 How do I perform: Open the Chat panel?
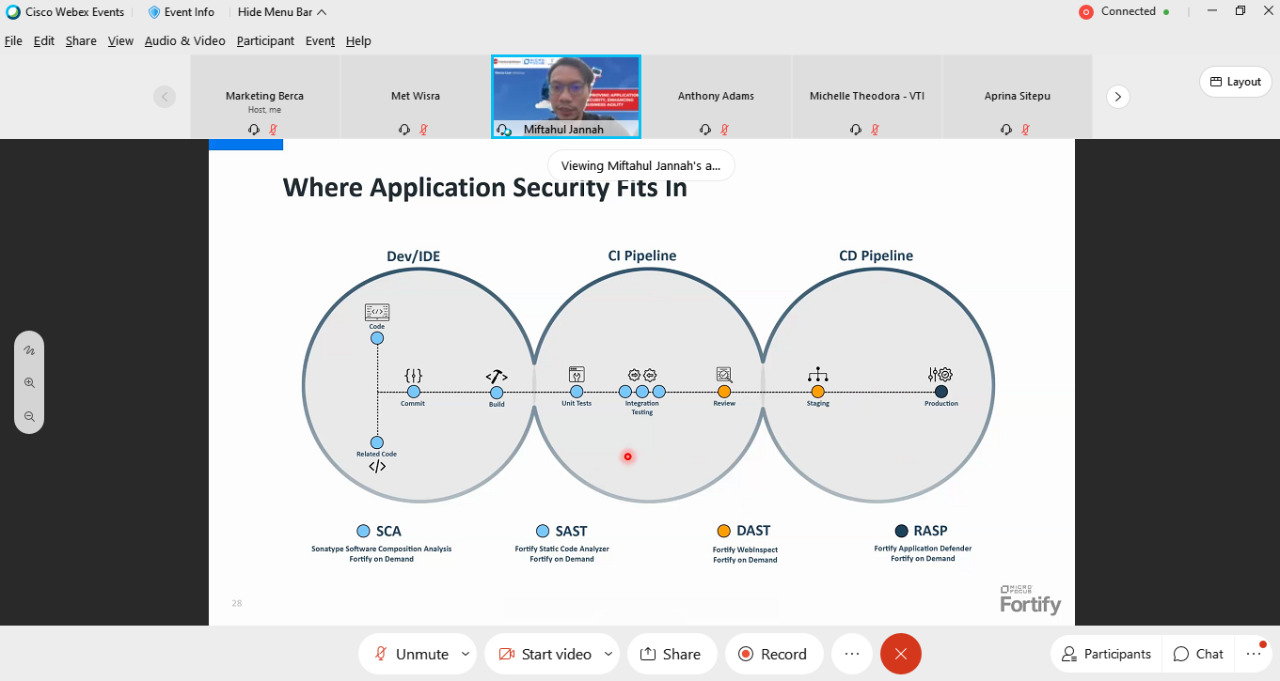tap(1198, 654)
